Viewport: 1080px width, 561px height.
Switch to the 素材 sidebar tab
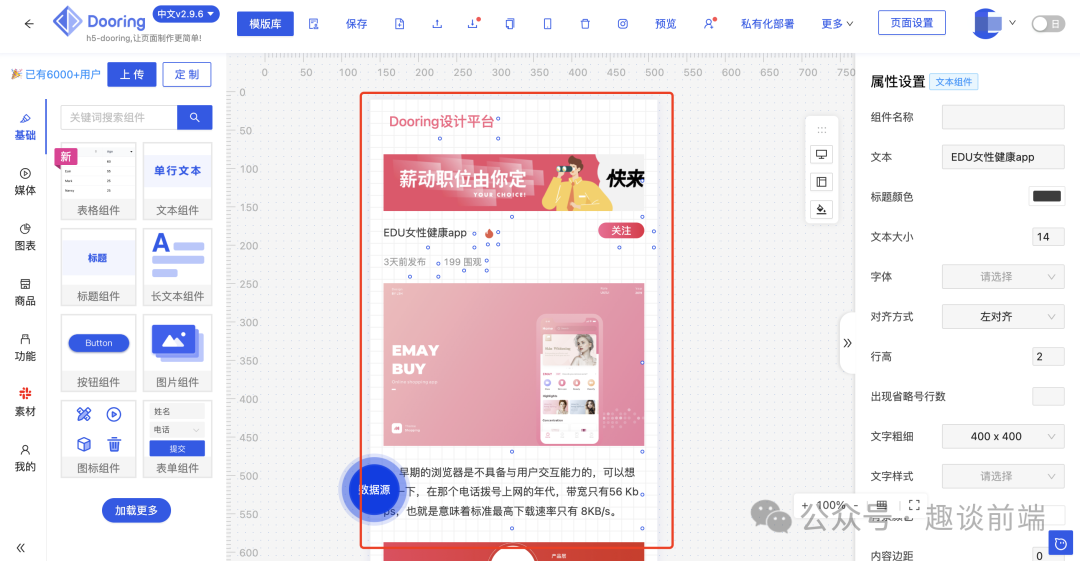click(x=25, y=402)
